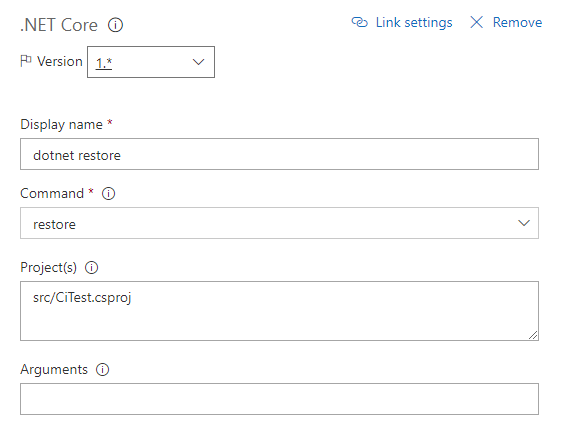The height and width of the screenshot is (431, 561).
Task: Click the Display name label
Action: (62, 124)
